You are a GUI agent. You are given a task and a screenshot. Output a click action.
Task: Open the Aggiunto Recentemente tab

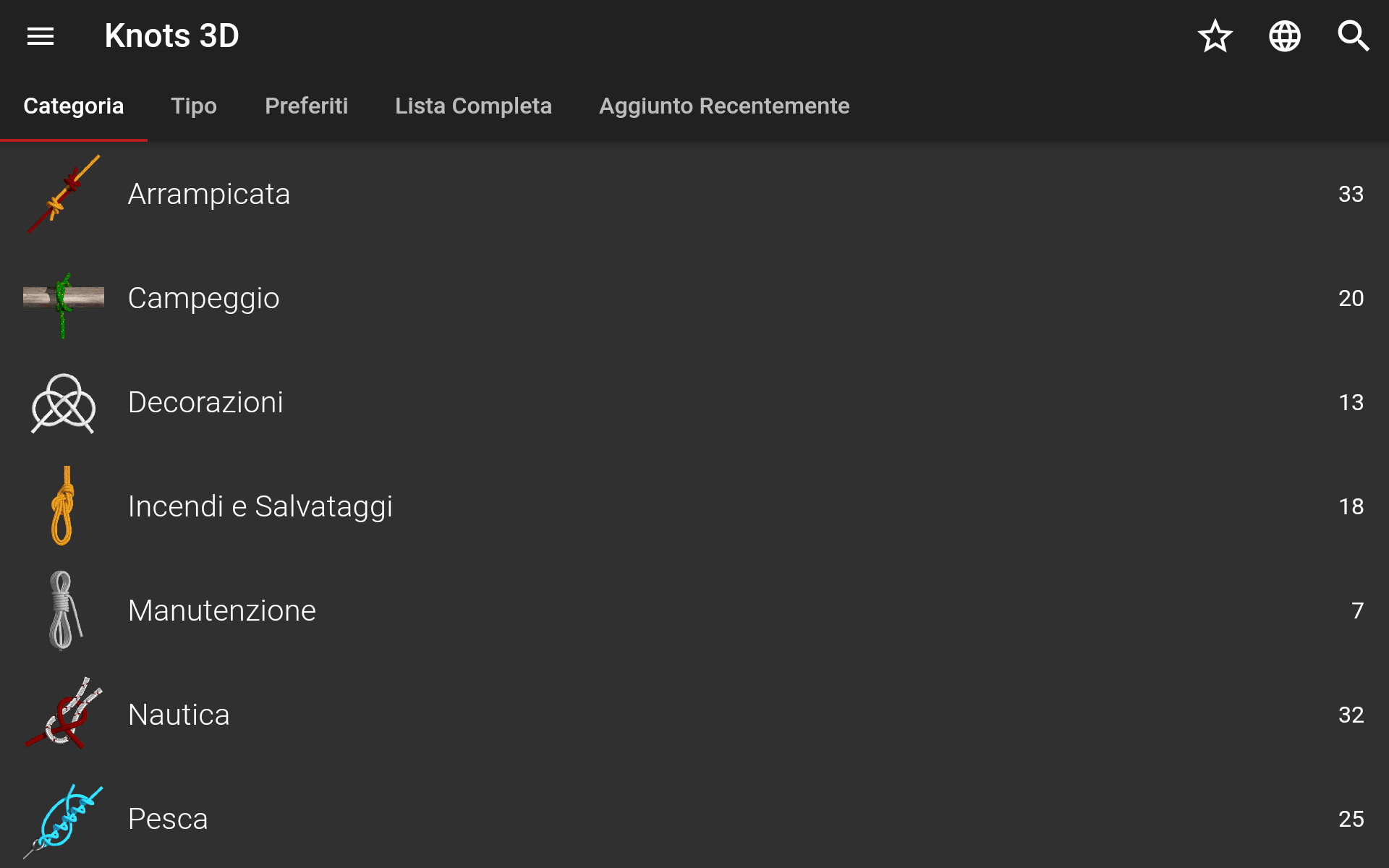pos(724,106)
